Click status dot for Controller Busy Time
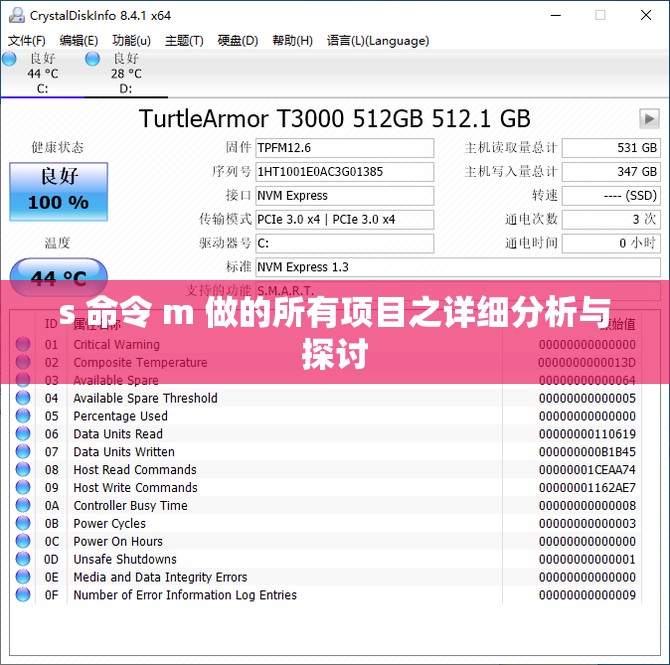The image size is (670, 665). (x=23, y=506)
